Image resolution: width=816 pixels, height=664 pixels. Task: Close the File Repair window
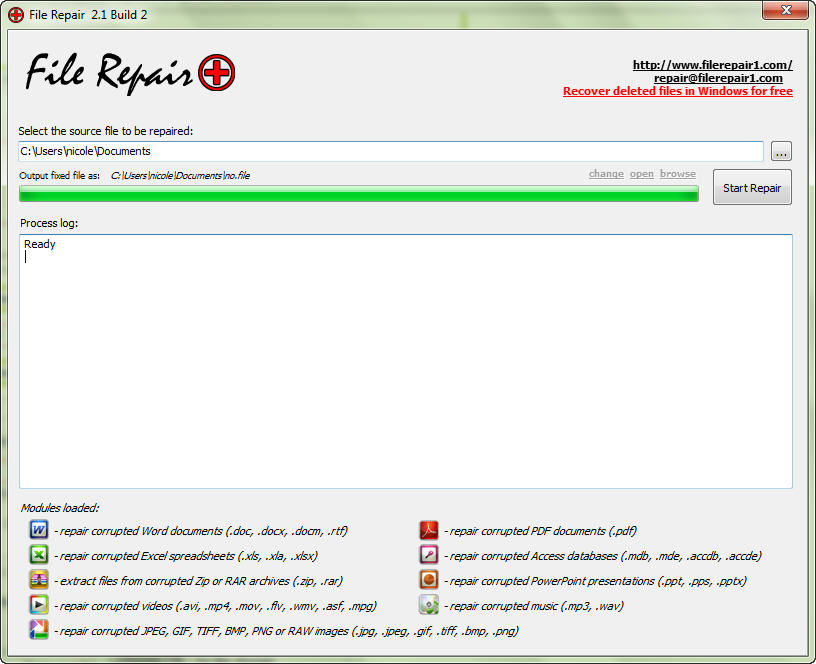coord(785,10)
